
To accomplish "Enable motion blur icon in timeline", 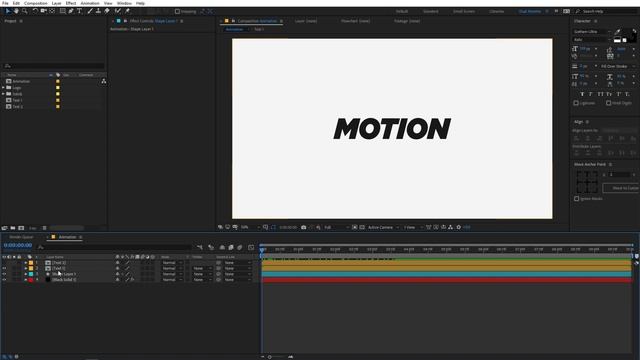I will pyautogui.click(x=240, y=247).
